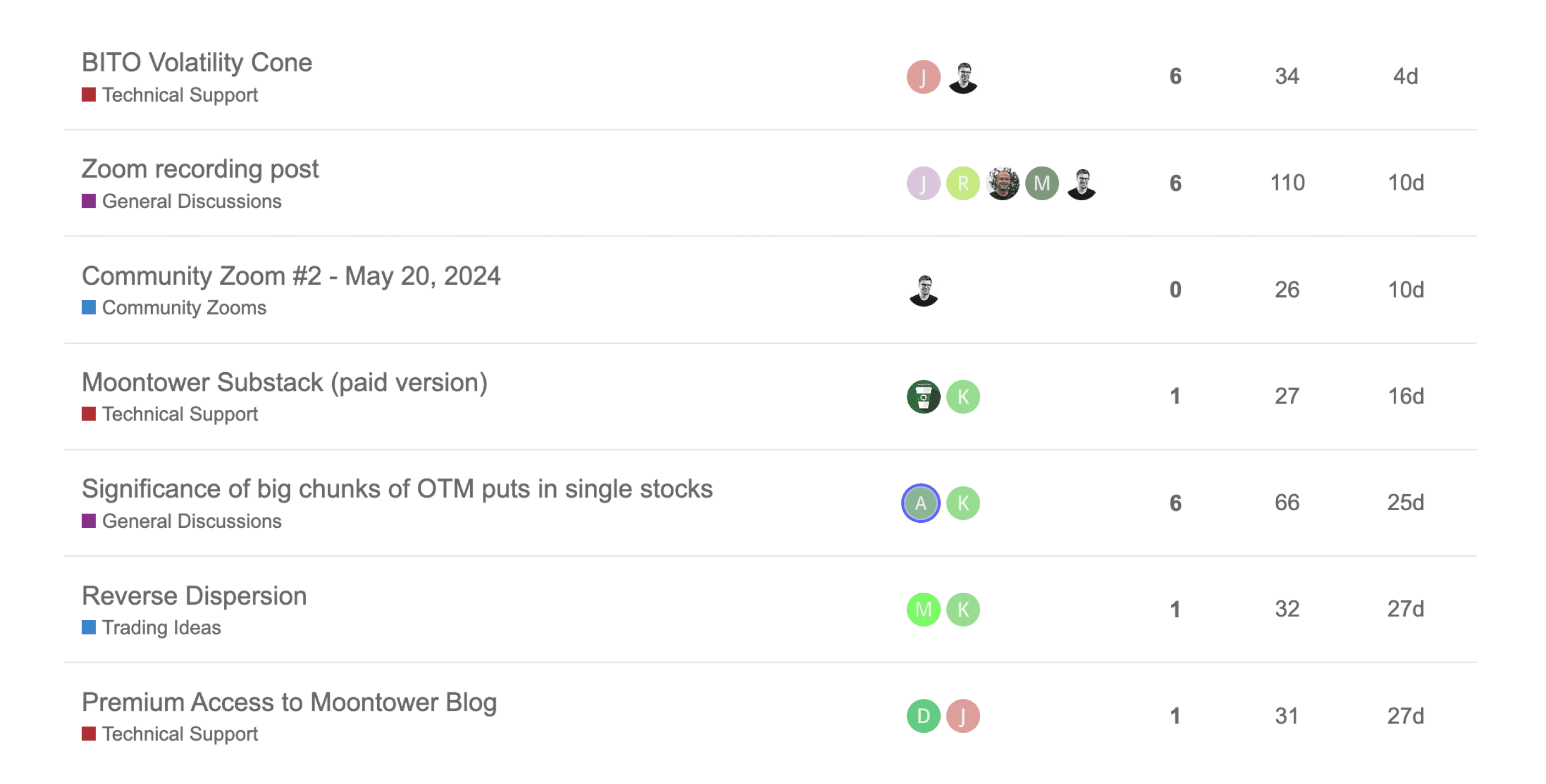This screenshot has height=784, width=1546.
Task: Open Community Zoom #2 - May 20, 2024
Action: [291, 275]
